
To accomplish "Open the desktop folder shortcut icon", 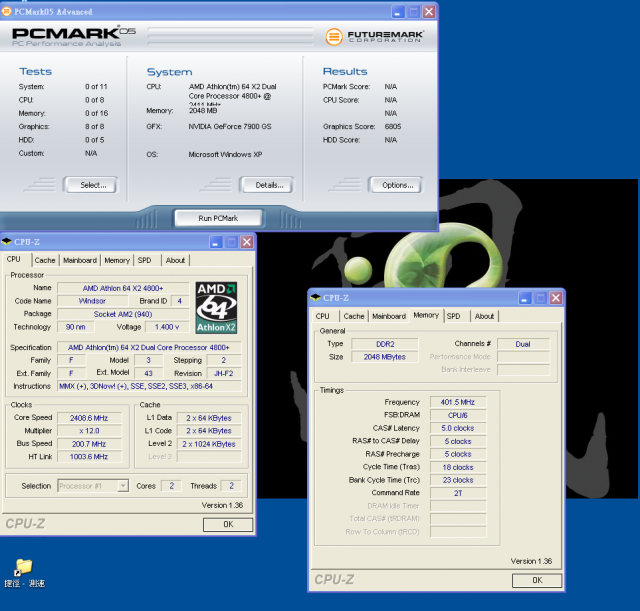I will tap(24, 567).
